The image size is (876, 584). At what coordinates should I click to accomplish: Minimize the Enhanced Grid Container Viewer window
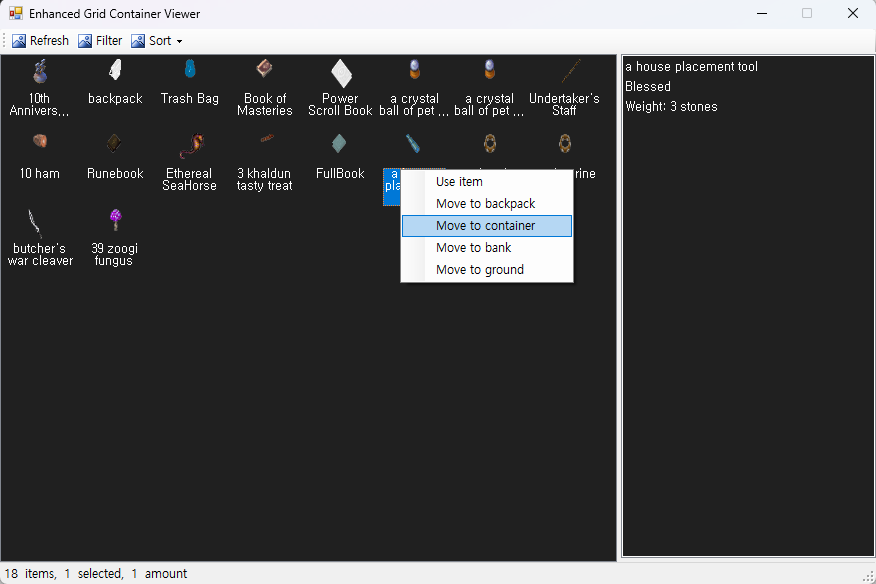(761, 13)
